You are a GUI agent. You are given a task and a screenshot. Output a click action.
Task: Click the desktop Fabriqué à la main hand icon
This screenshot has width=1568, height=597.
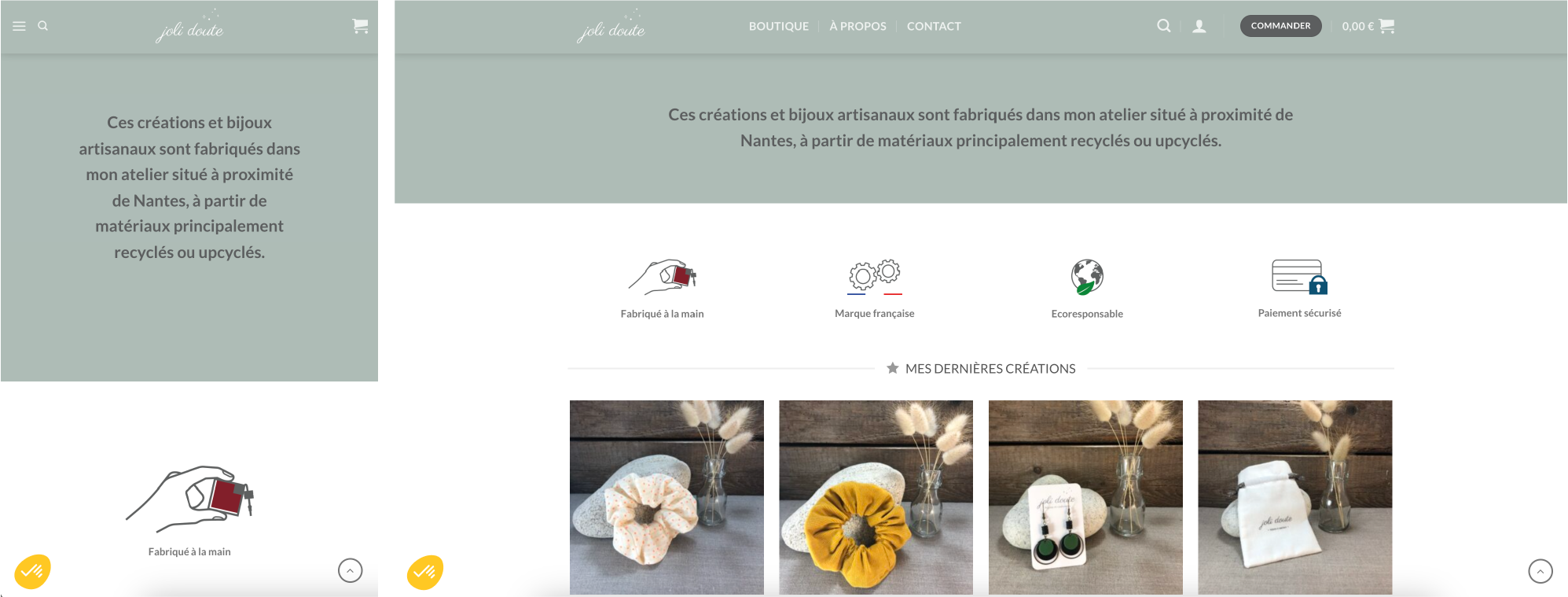tap(663, 277)
